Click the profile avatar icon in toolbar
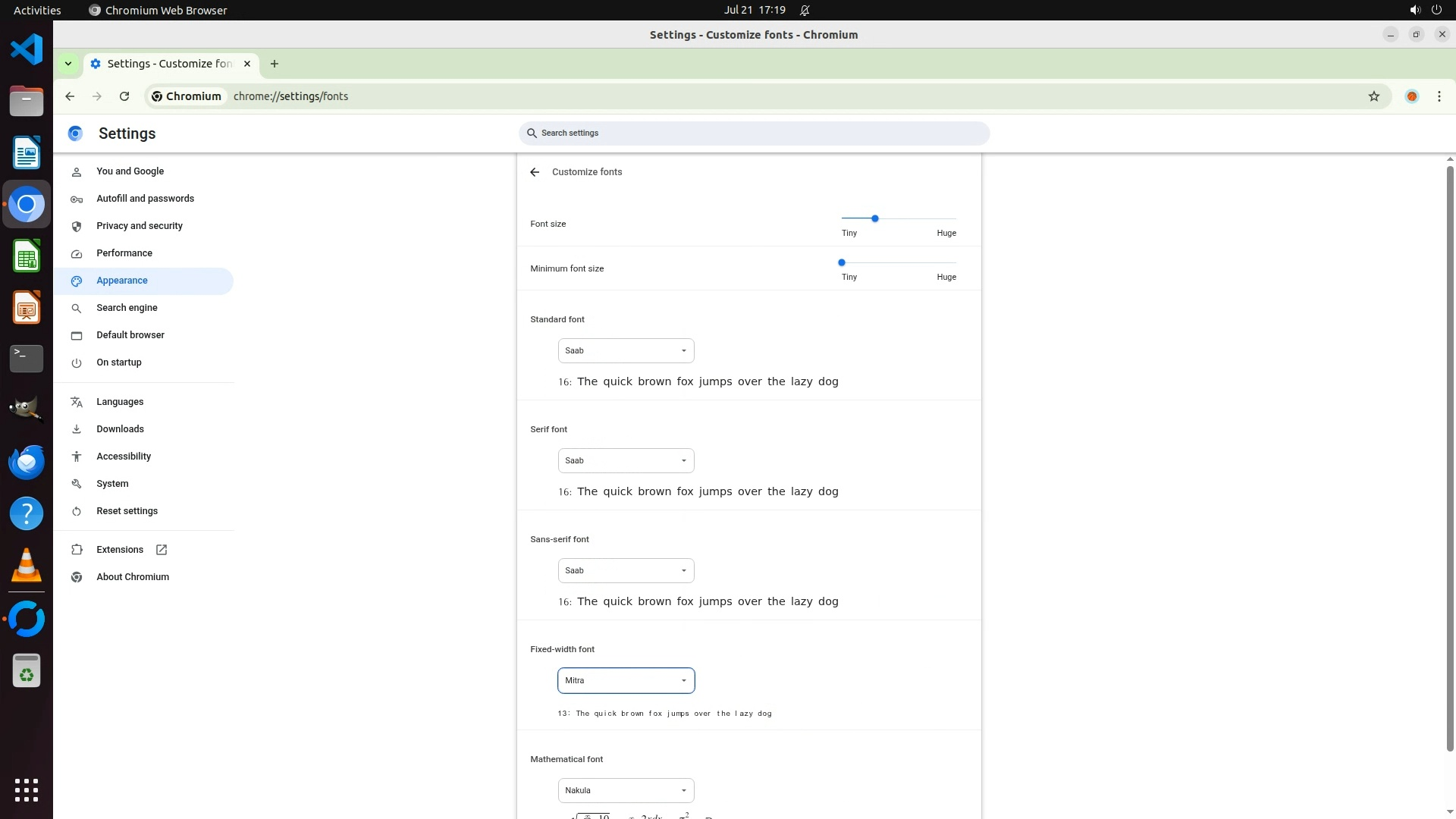This screenshot has height=819, width=1456. coord(1411,96)
